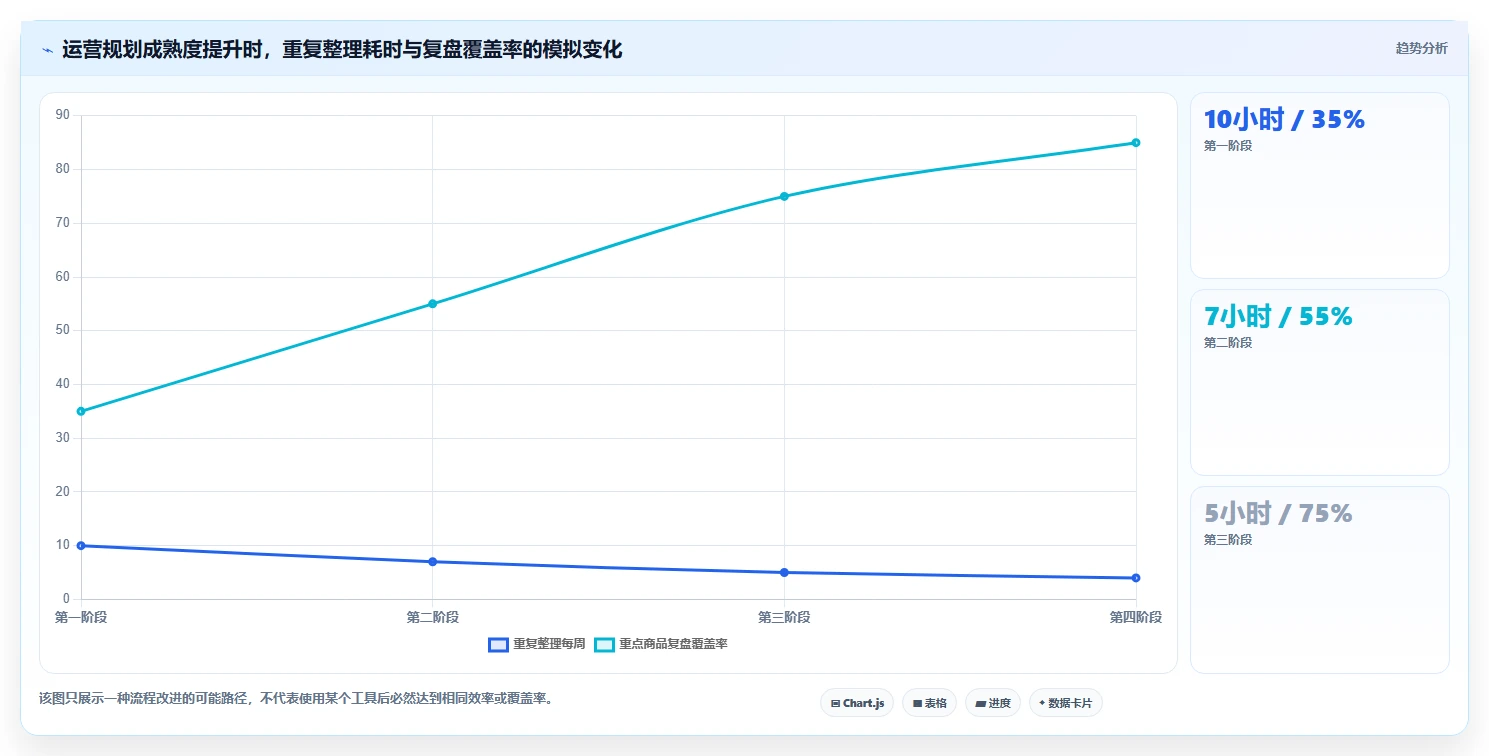Select the 数据卡片 chip
The height and width of the screenshot is (756, 1489).
point(1066,703)
